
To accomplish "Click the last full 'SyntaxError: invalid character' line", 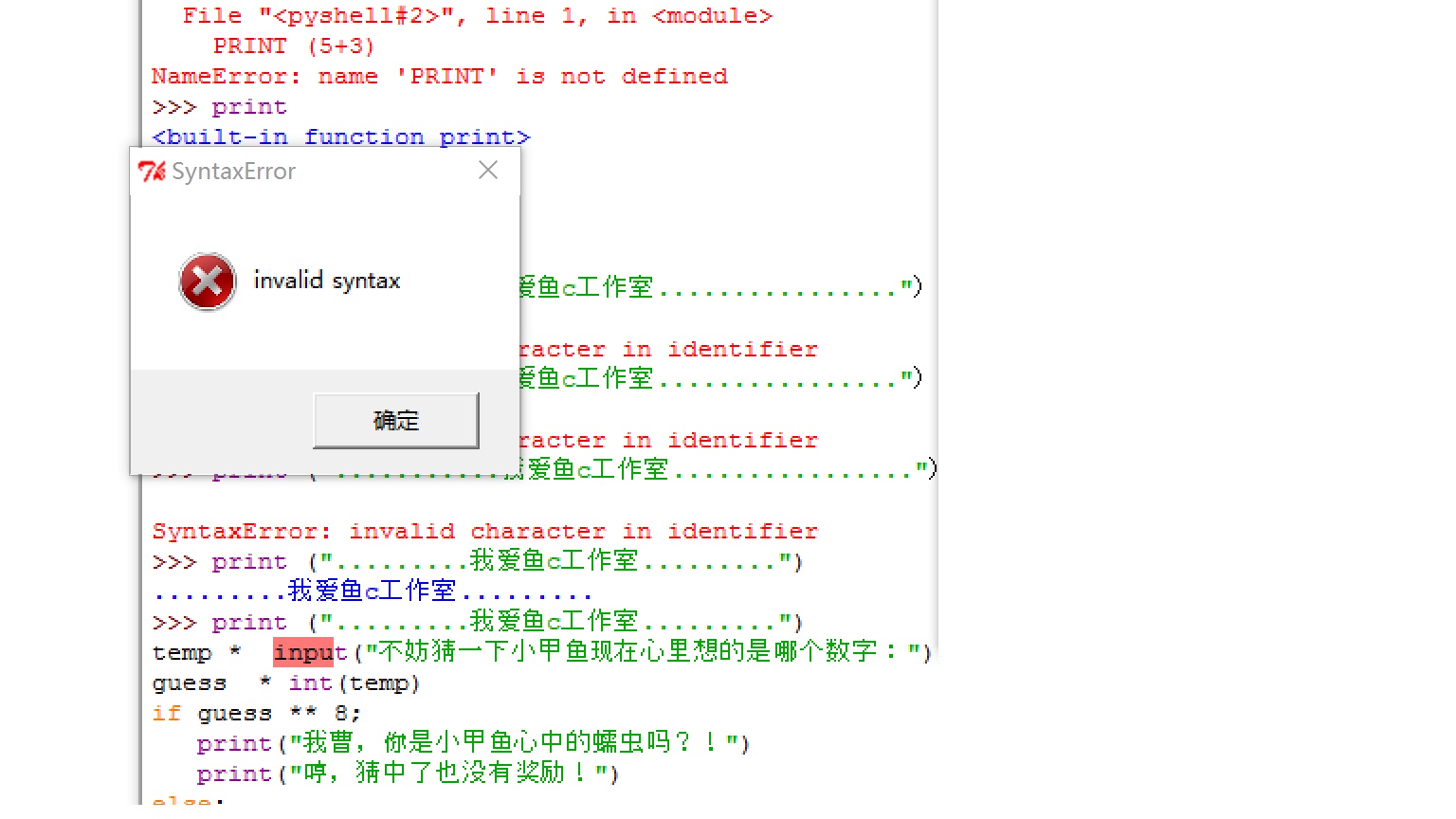I will (484, 532).
